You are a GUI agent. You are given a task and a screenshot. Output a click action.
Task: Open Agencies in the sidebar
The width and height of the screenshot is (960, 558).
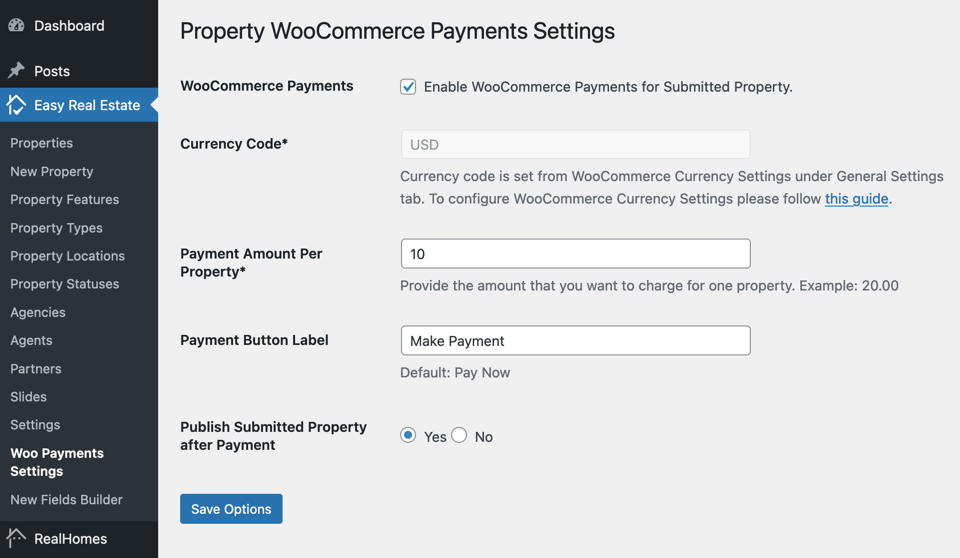tap(38, 312)
